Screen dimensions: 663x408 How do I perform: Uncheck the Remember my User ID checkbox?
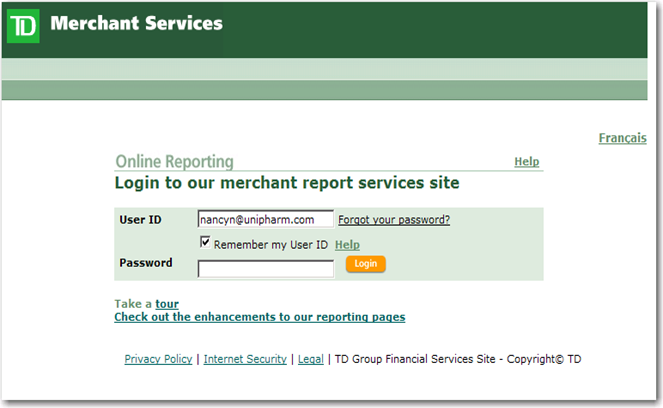(205, 242)
